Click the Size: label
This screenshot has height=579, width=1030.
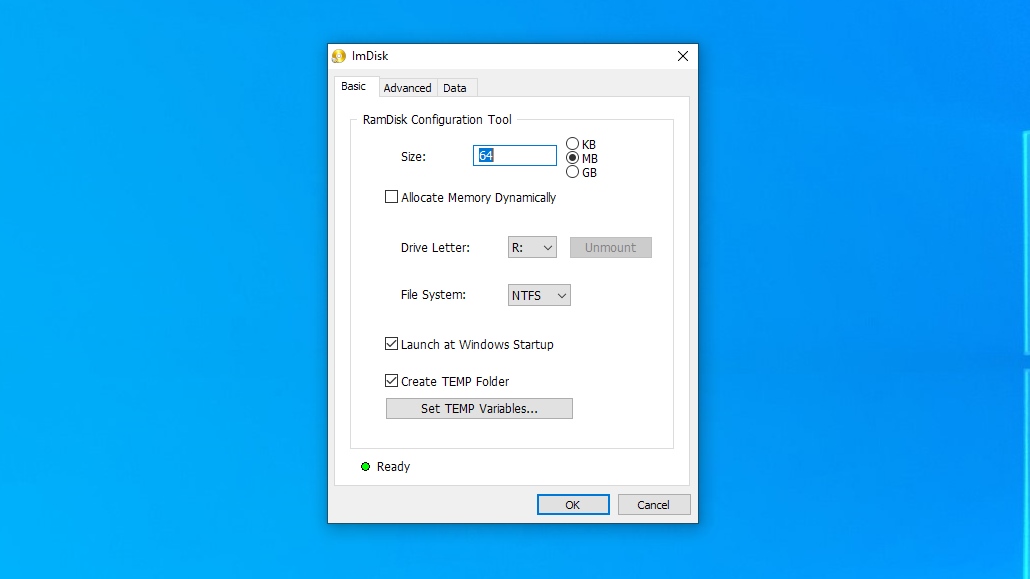413,156
